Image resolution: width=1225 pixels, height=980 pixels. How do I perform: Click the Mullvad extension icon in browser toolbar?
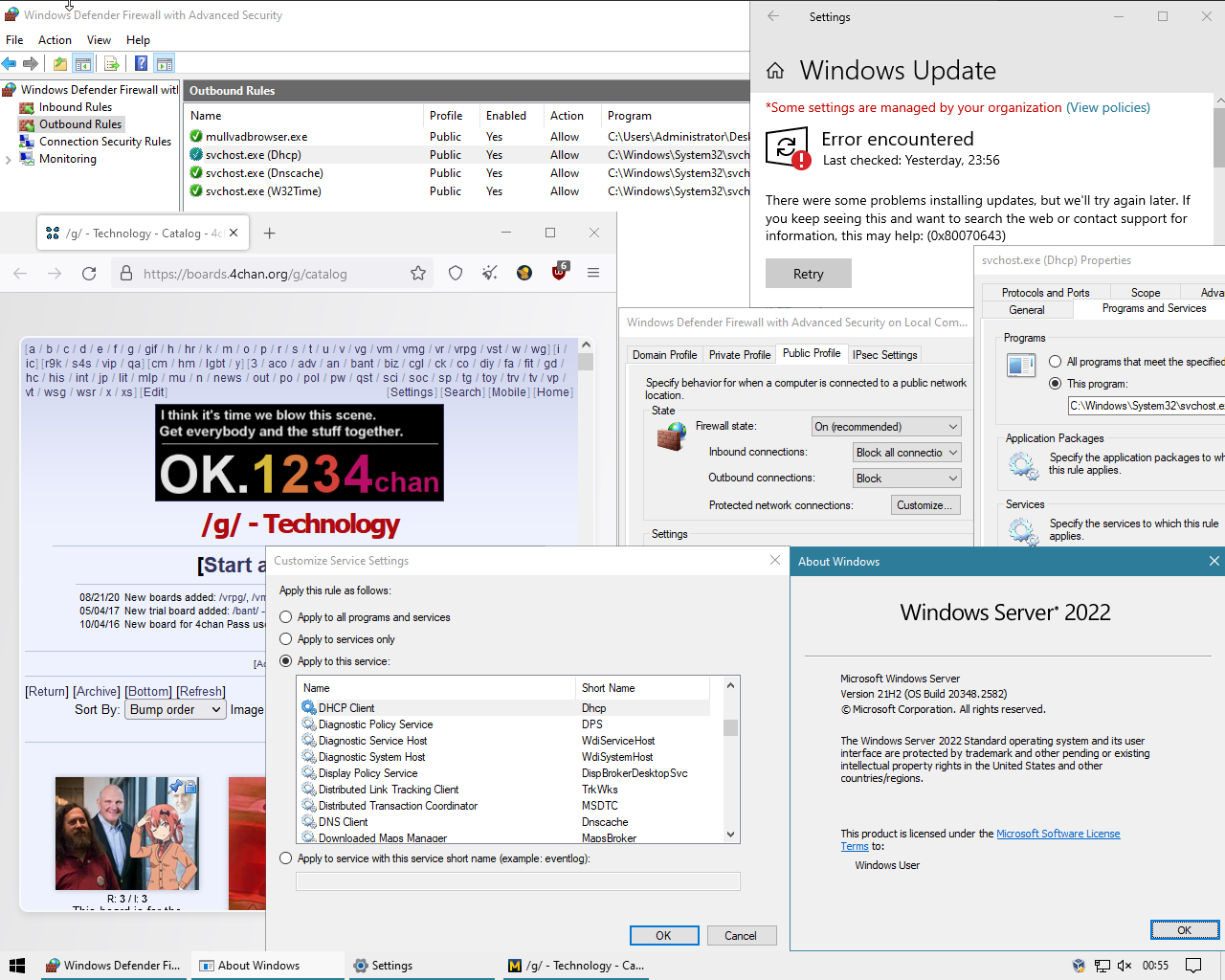(524, 274)
